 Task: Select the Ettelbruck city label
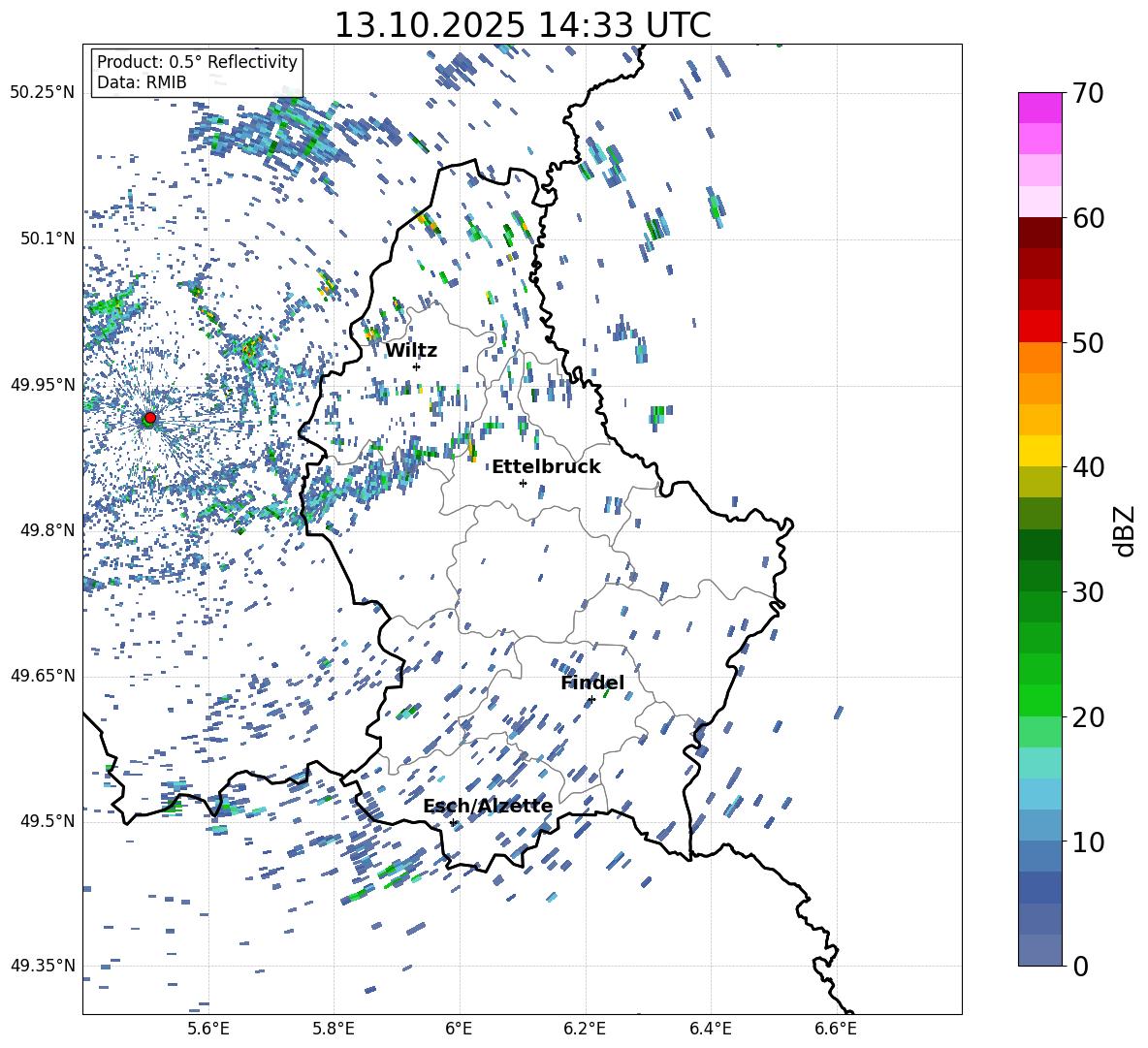point(546,466)
